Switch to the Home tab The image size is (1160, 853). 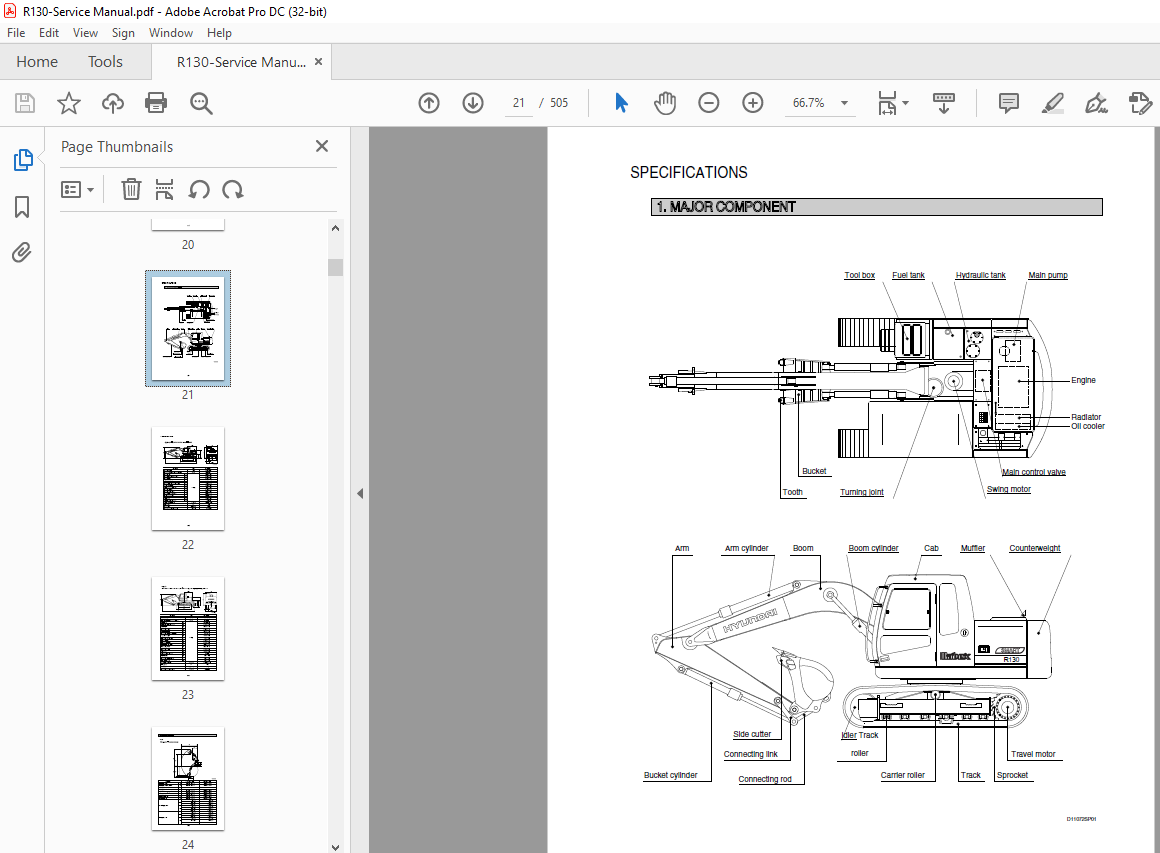(37, 61)
